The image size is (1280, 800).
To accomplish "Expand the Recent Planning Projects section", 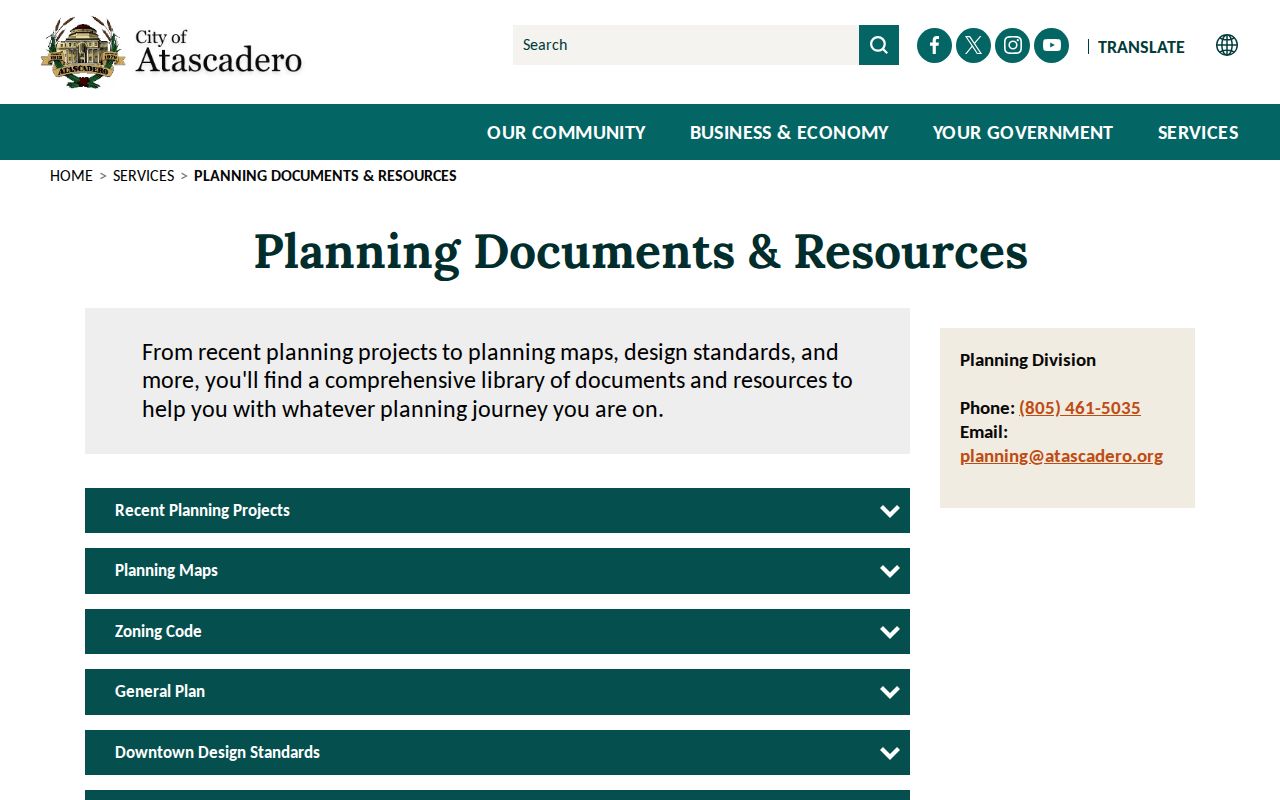I will pos(497,510).
